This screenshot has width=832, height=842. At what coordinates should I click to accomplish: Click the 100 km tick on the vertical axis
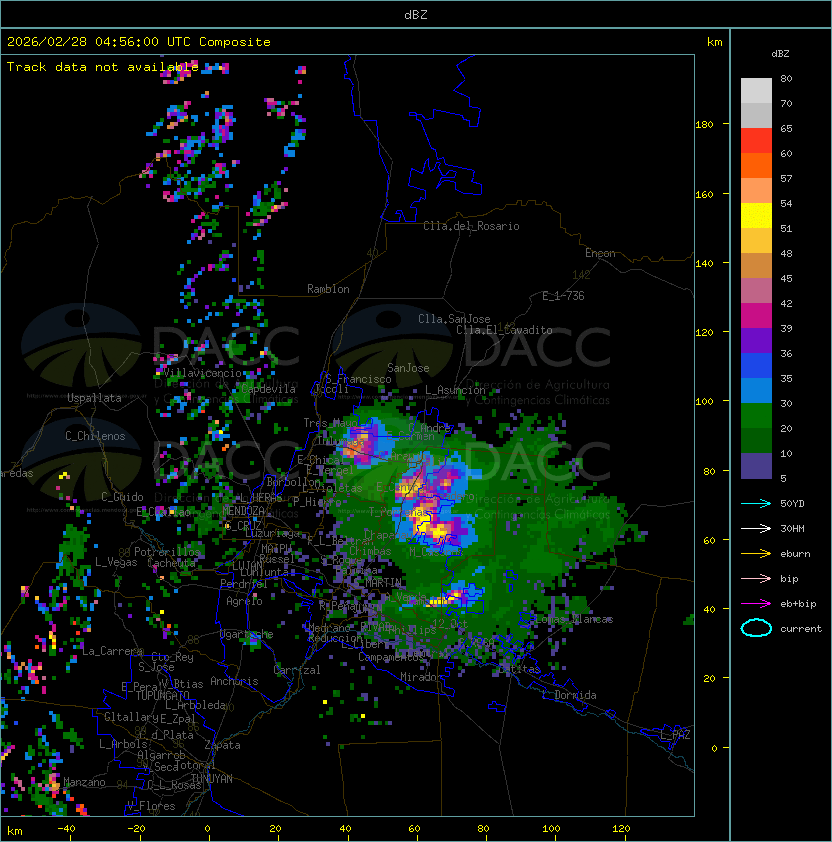point(704,402)
